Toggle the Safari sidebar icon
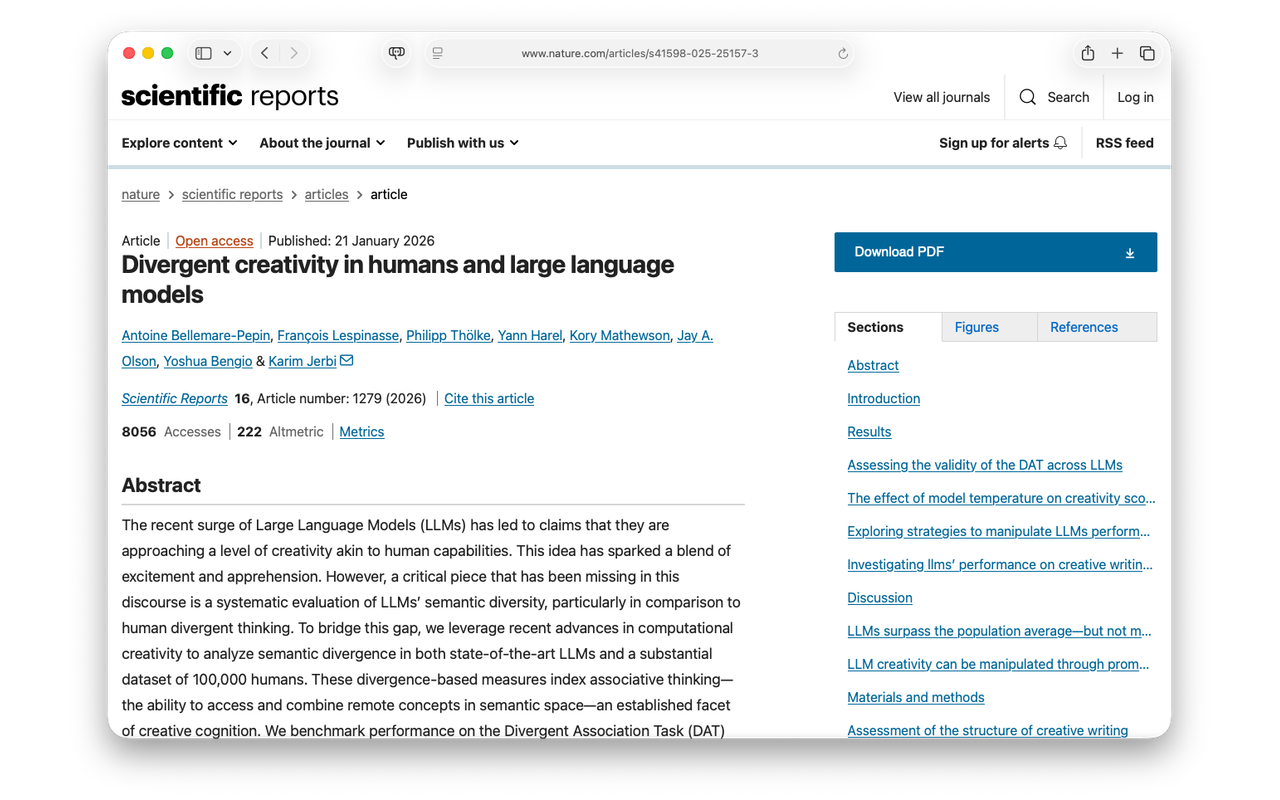The image size is (1280, 800). (x=203, y=52)
